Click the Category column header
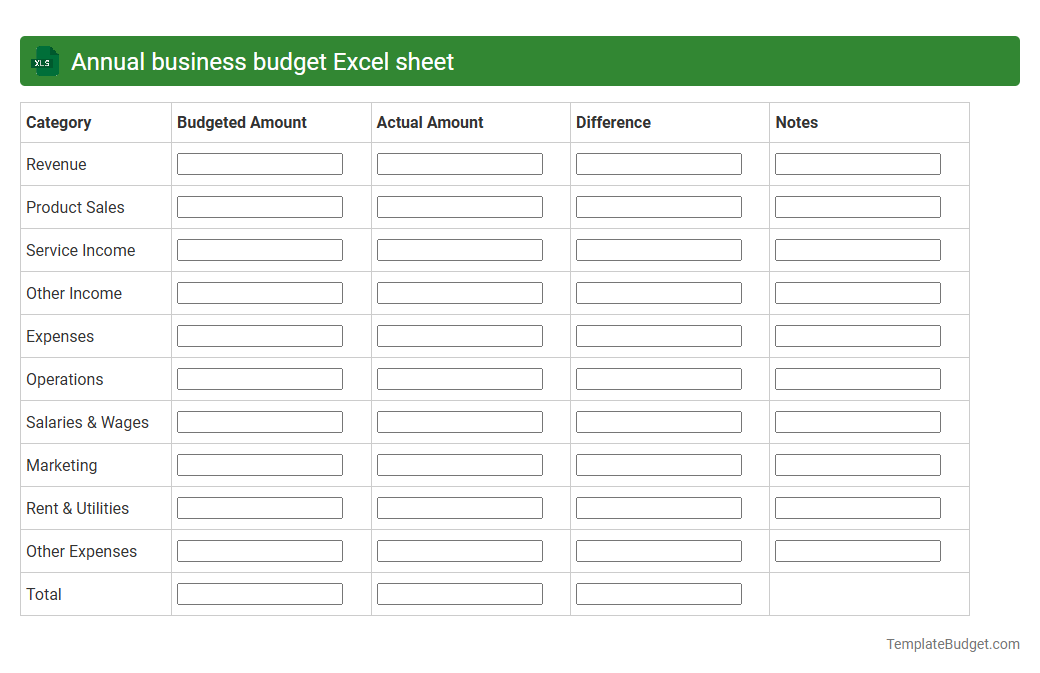The height and width of the screenshot is (673, 1040). tap(58, 122)
